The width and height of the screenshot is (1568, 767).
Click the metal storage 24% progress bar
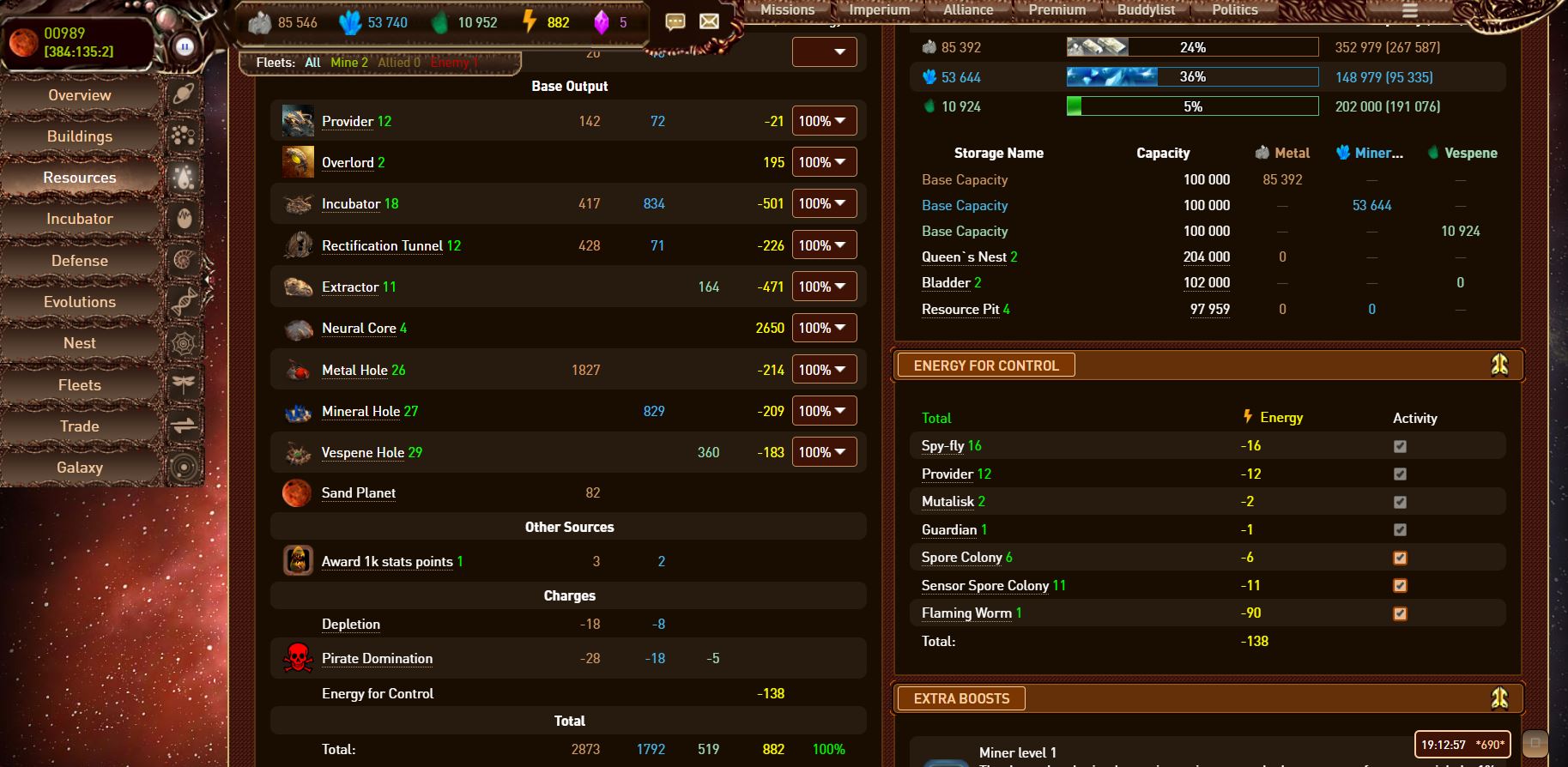(1192, 47)
